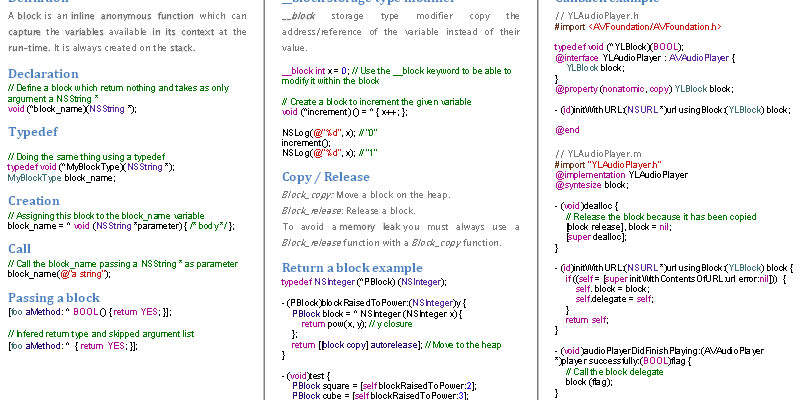Screen dimensions: 800x400
Task: Click the line "self.block = block;"
Action: click(x=613, y=289)
